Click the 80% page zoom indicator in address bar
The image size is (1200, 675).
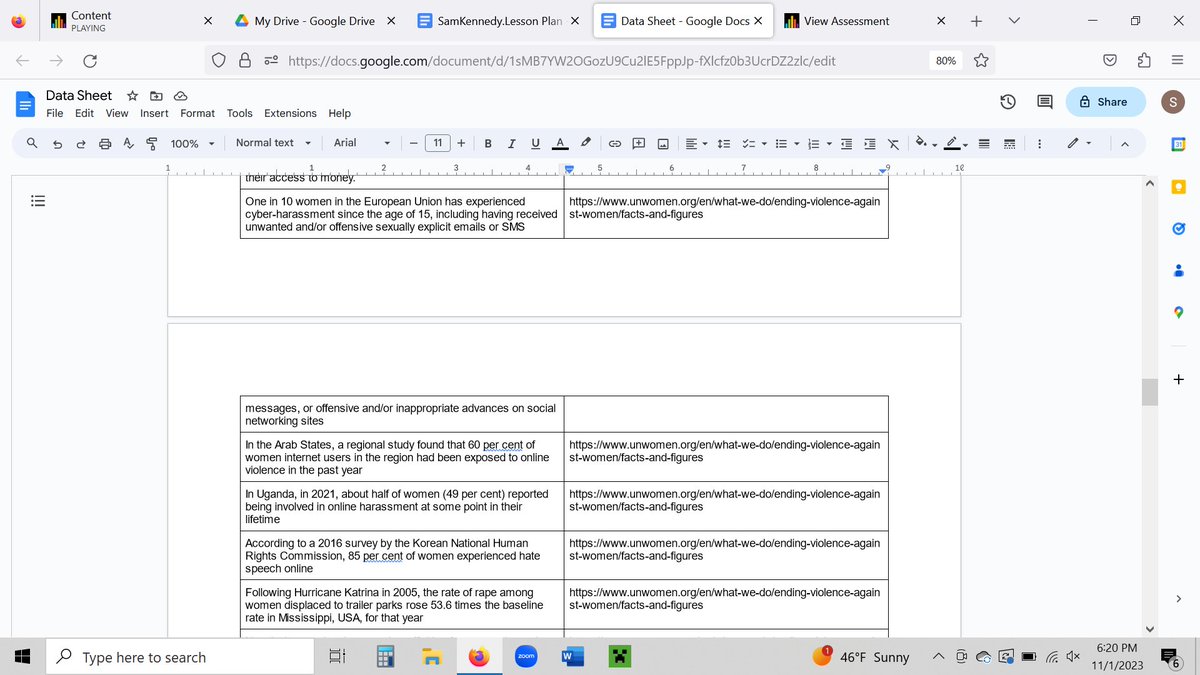946,60
